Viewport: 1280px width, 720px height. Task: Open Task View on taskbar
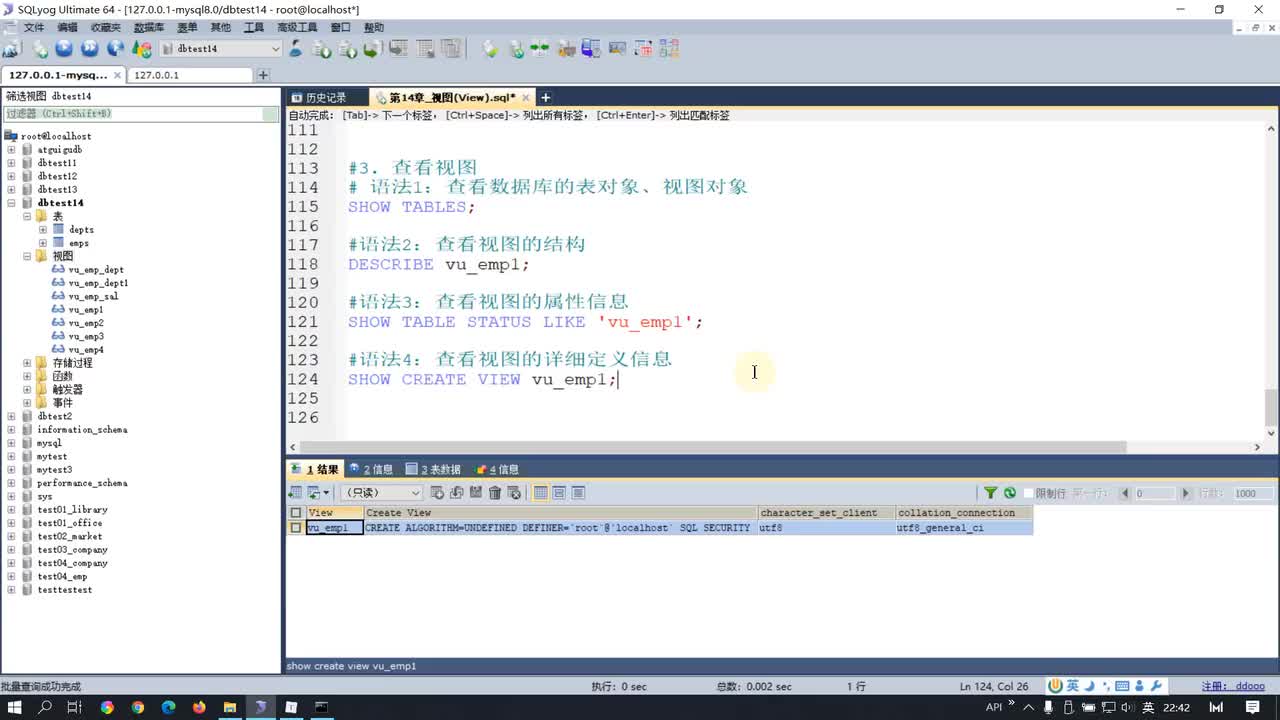point(75,707)
